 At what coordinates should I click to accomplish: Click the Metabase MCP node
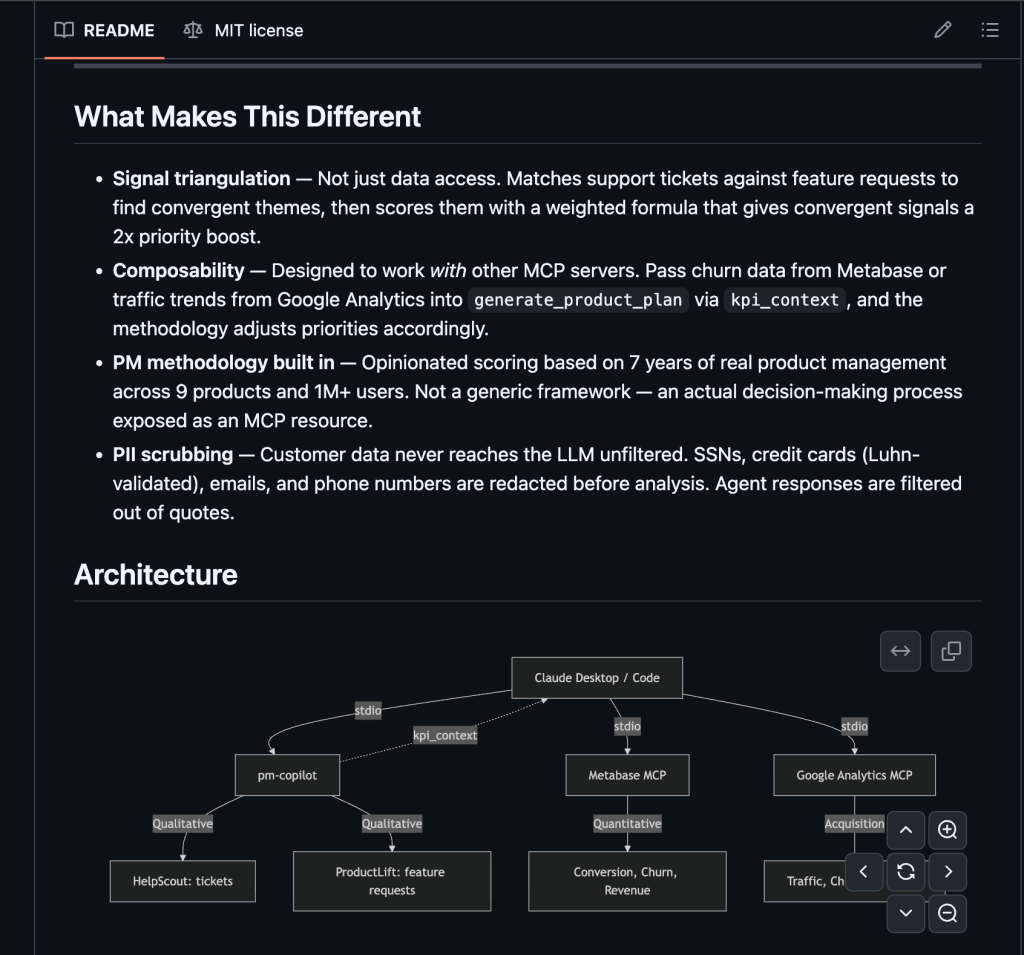click(x=627, y=775)
